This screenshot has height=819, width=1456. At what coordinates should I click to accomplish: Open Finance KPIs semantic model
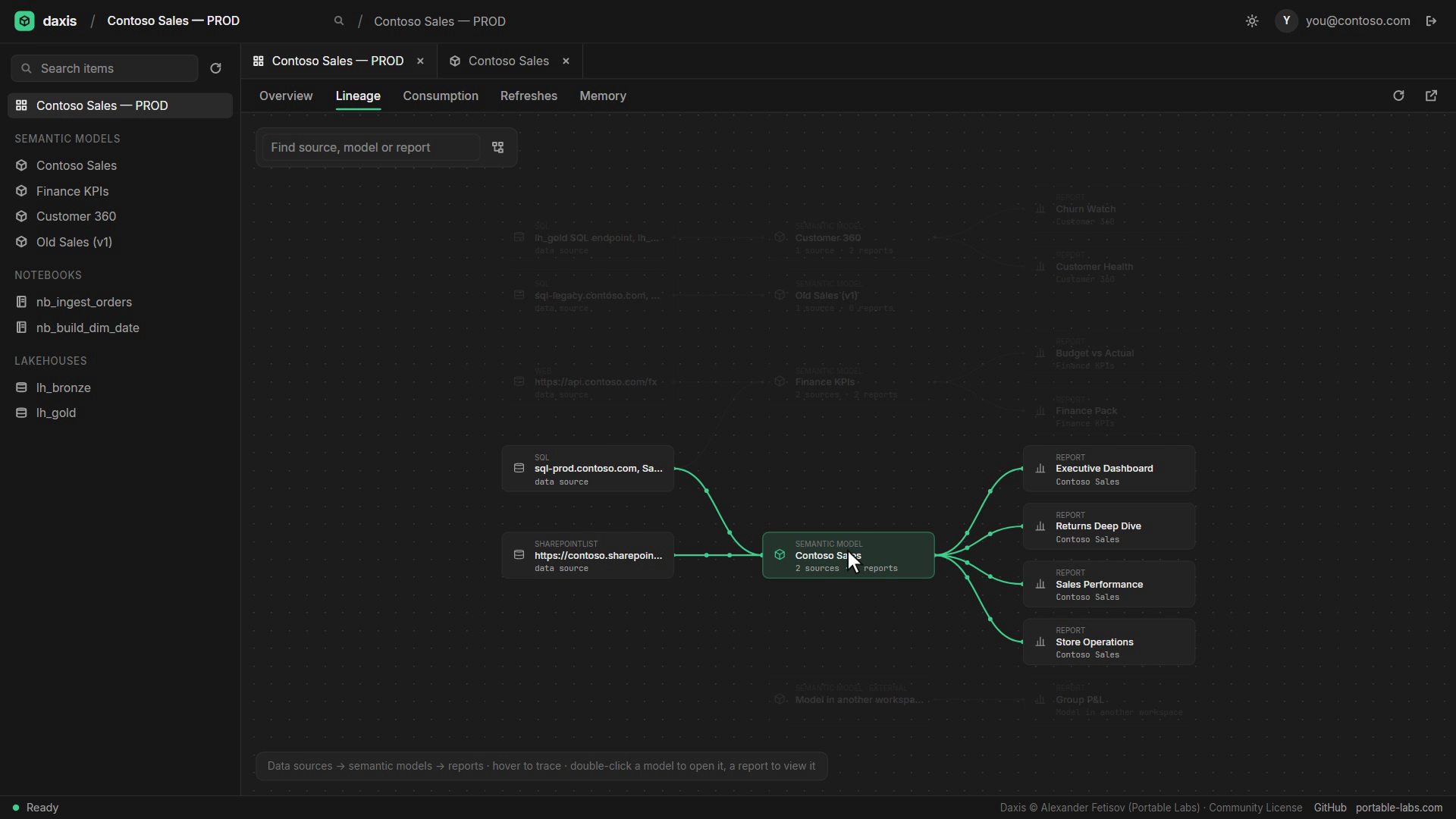[120, 191]
